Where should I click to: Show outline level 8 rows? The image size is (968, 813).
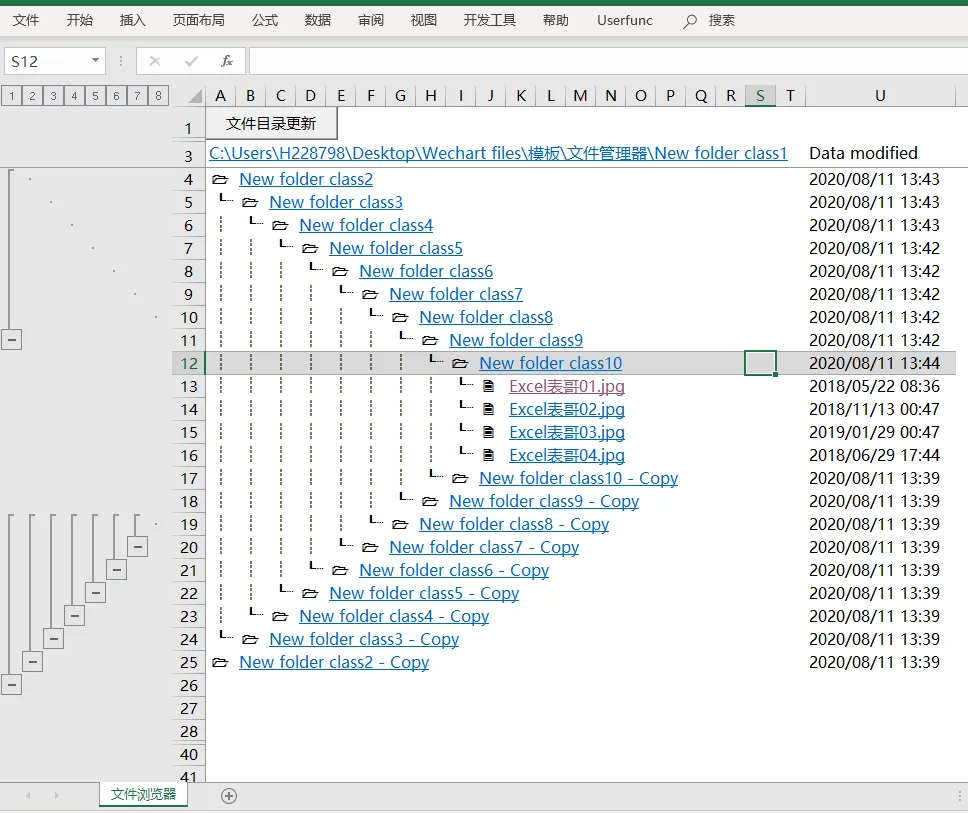pyautogui.click(x=159, y=96)
